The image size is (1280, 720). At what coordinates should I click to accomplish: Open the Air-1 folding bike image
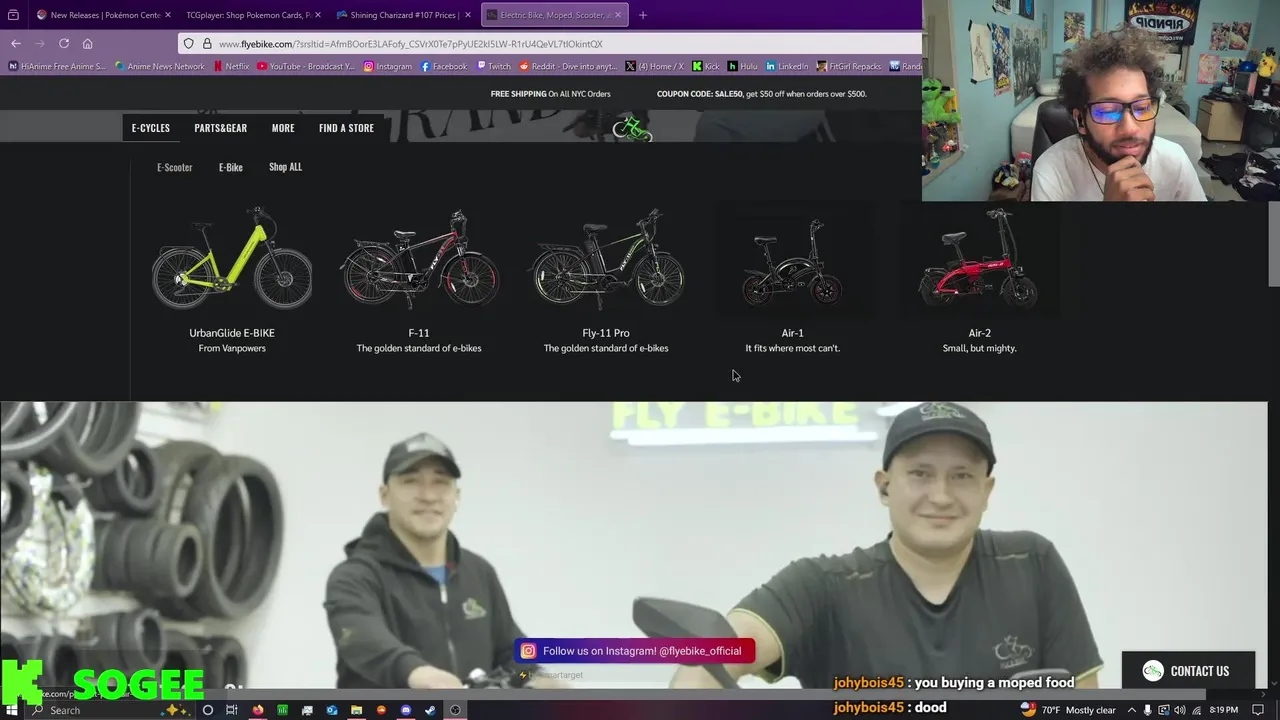tap(792, 262)
